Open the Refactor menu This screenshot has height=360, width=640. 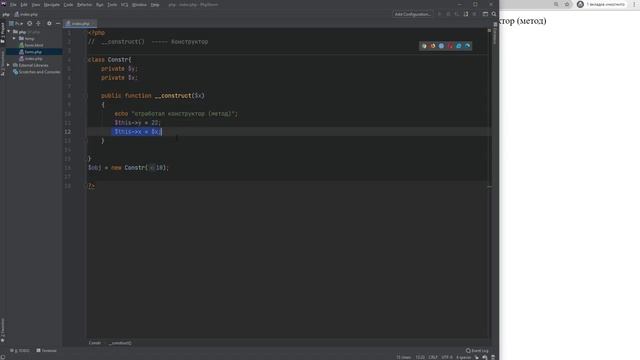84,4
